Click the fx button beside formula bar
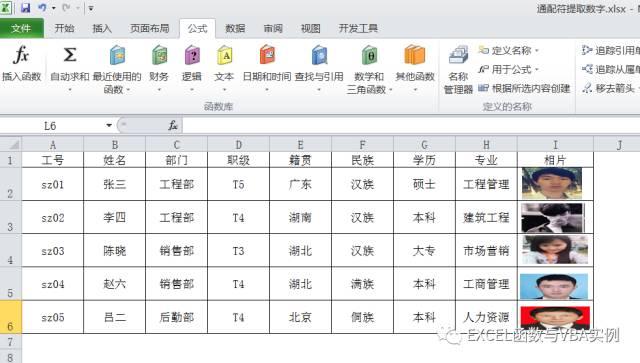Screen dimensions: 640x363 point(173,125)
